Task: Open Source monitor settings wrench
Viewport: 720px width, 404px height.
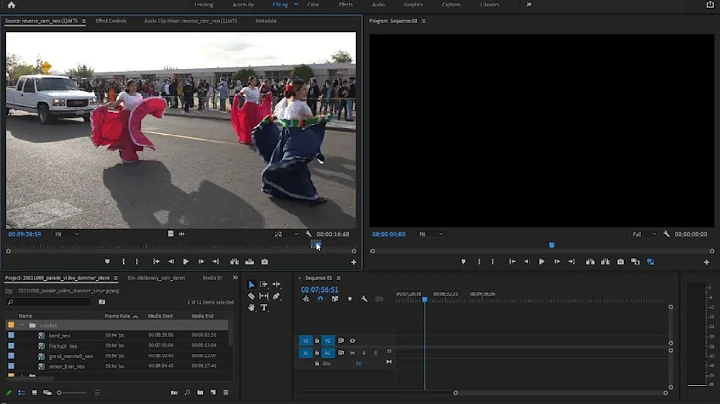Action: (x=308, y=234)
